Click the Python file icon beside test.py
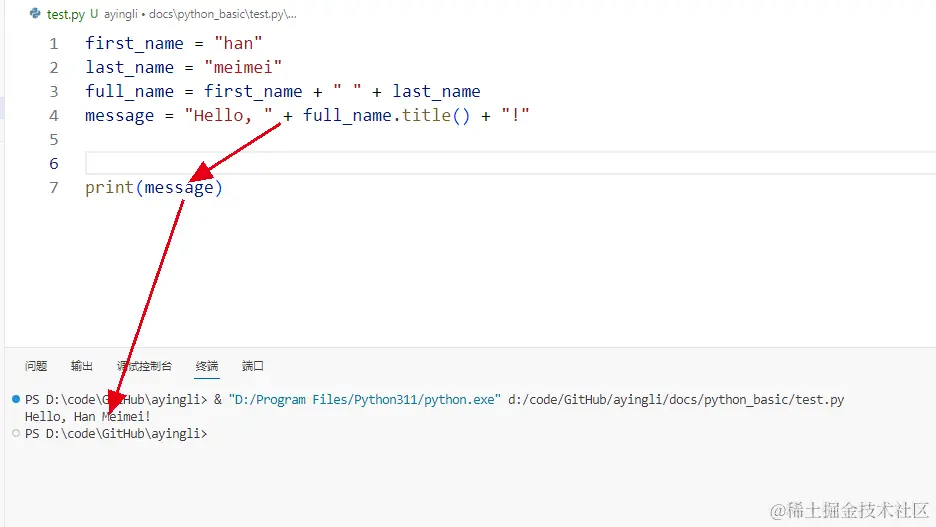 coord(35,13)
